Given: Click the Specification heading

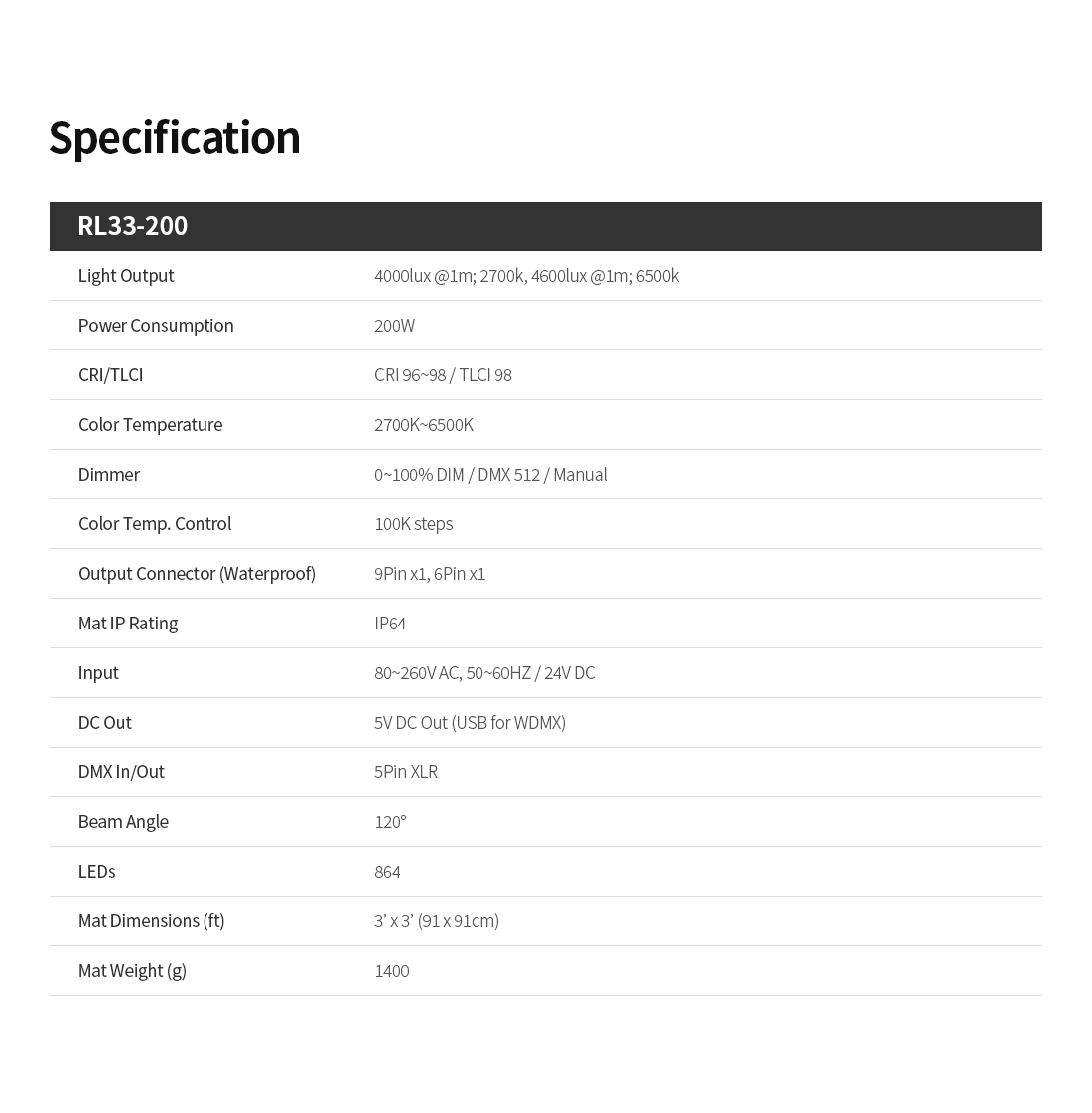Looking at the screenshot, I should [x=175, y=138].
